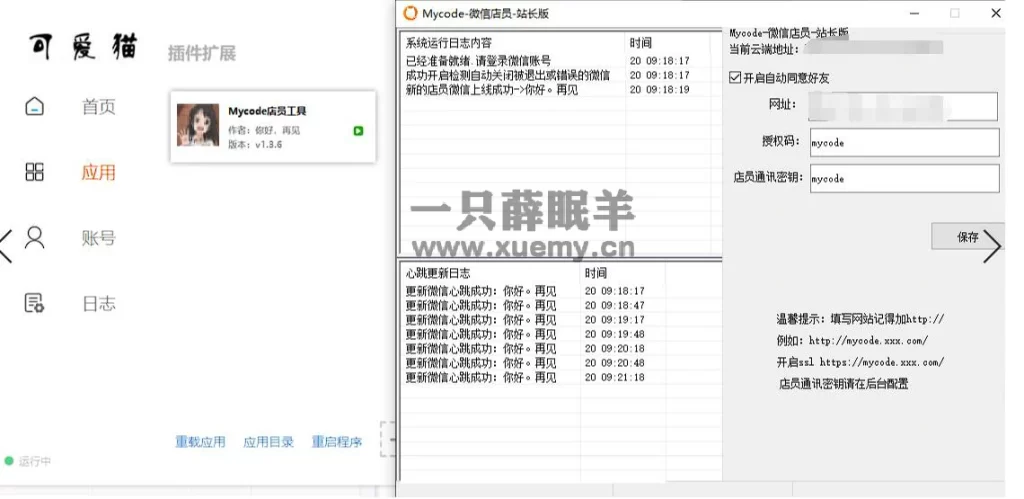The image size is (1024, 499).
Task: Open the 日志 log section
Action: click(99, 304)
